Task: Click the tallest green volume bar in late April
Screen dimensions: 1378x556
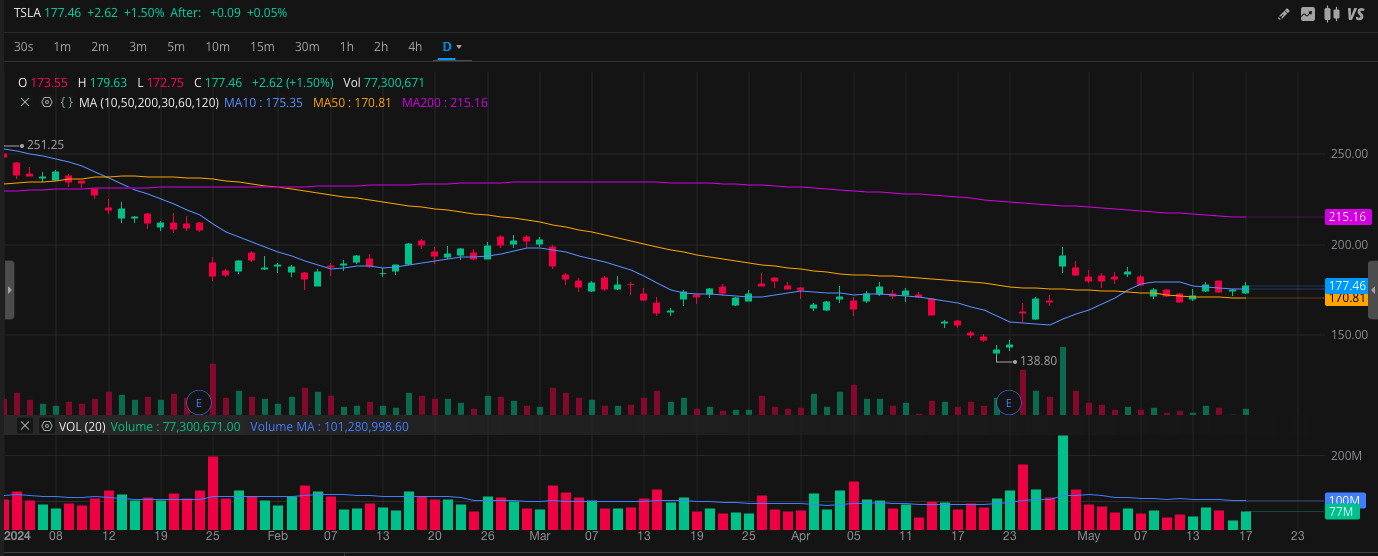Action: coord(1062,483)
